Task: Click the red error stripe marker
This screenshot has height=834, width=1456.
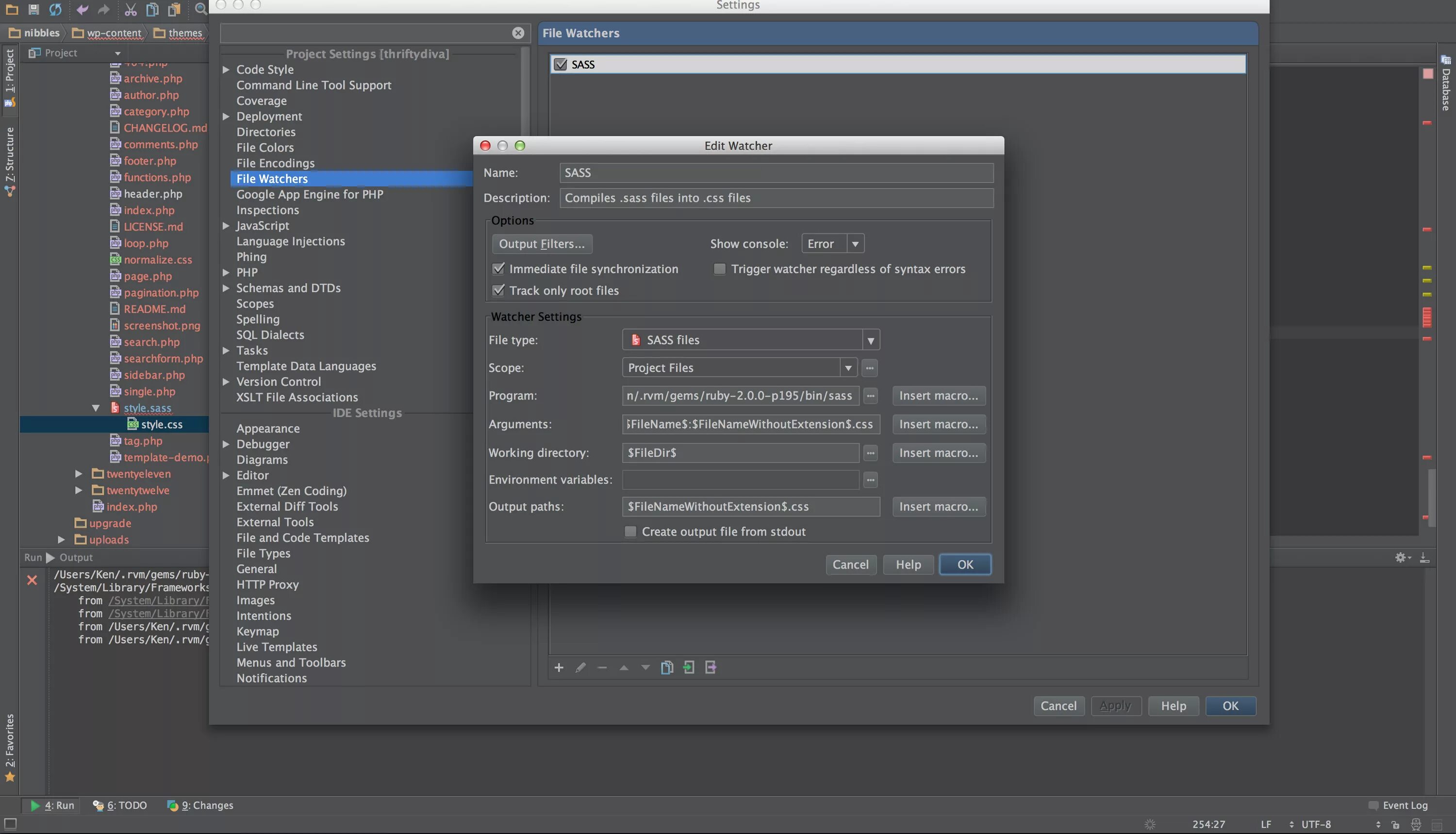Action: (1427, 123)
